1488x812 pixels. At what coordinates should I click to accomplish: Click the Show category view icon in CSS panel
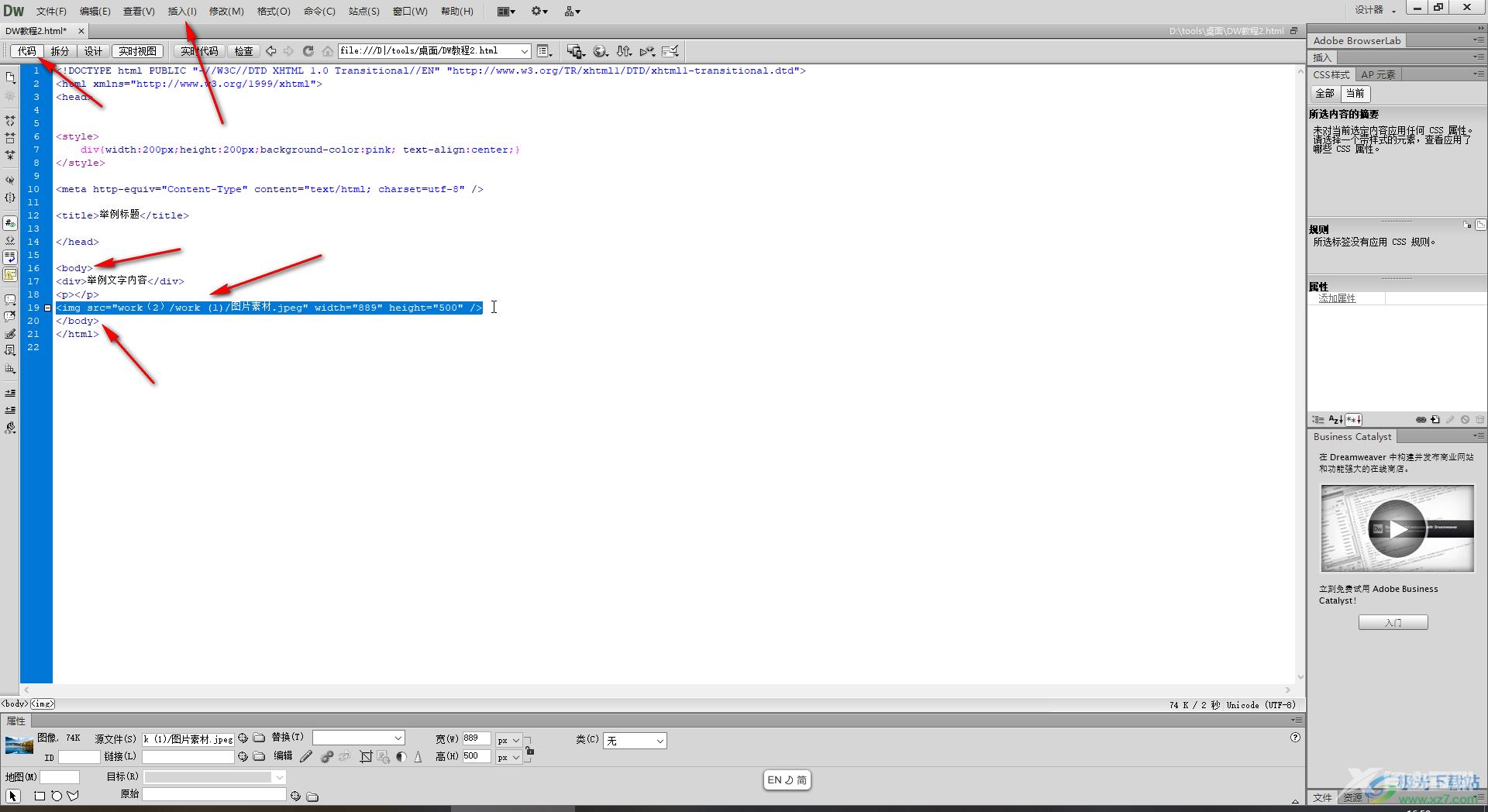pyautogui.click(x=1318, y=420)
